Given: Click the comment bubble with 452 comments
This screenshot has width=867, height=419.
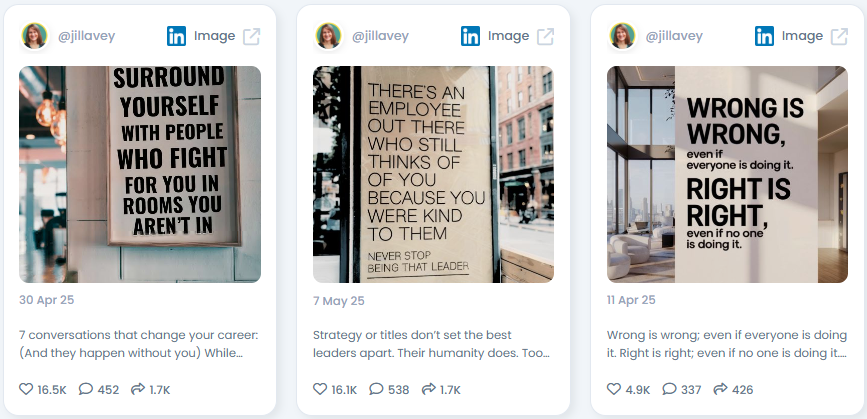Looking at the screenshot, I should pos(86,389).
